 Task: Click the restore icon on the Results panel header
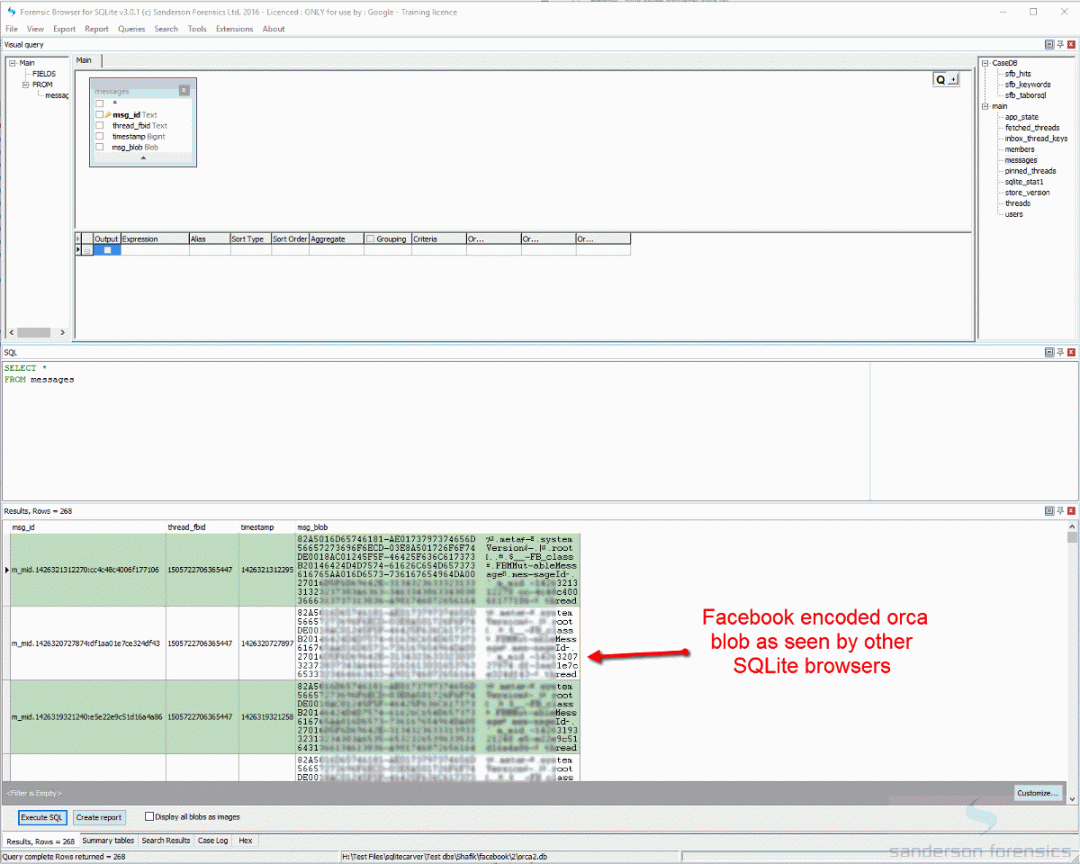click(x=1048, y=510)
